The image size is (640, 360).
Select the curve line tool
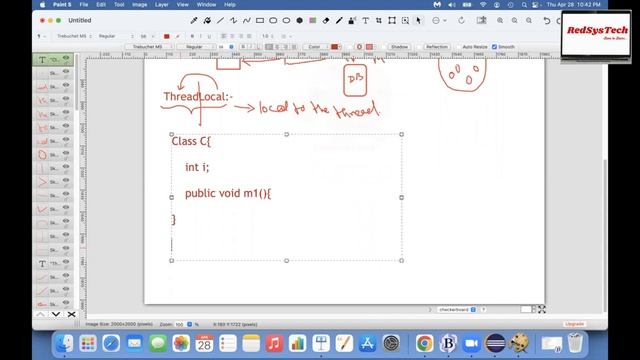[x=247, y=20]
